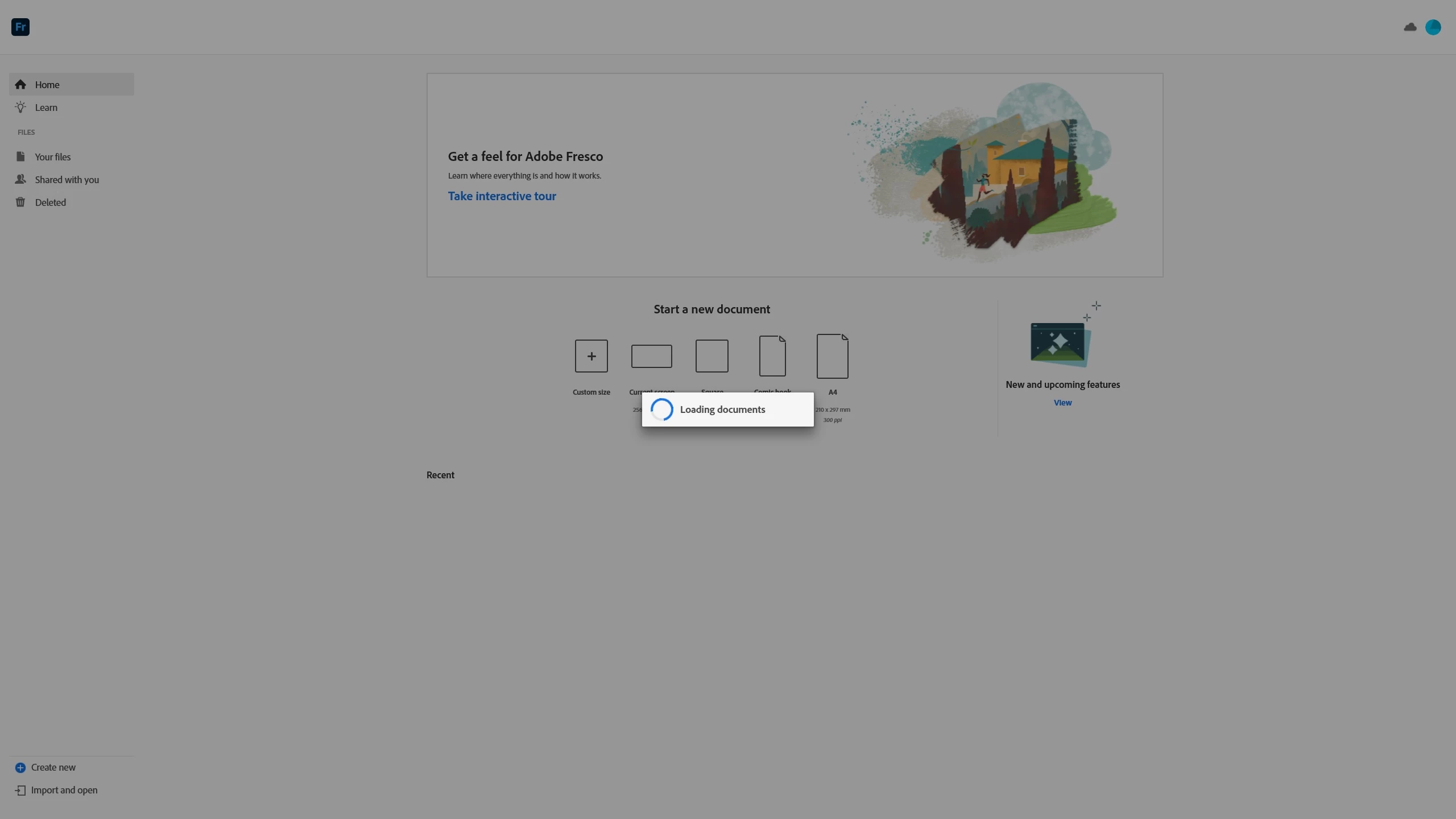Choose the A4 document preset
This screenshot has width=1456, height=819.
(832, 356)
